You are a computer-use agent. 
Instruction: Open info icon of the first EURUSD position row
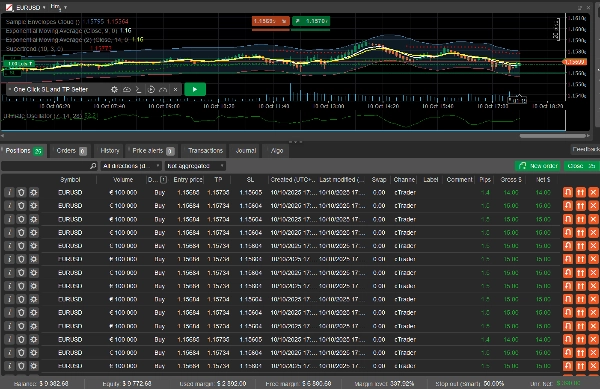coord(9,193)
